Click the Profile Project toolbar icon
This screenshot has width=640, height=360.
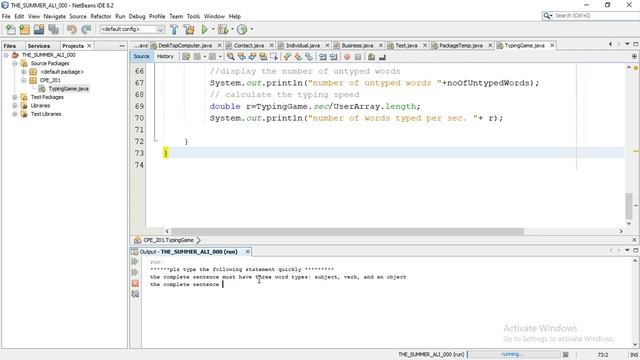(x=242, y=29)
